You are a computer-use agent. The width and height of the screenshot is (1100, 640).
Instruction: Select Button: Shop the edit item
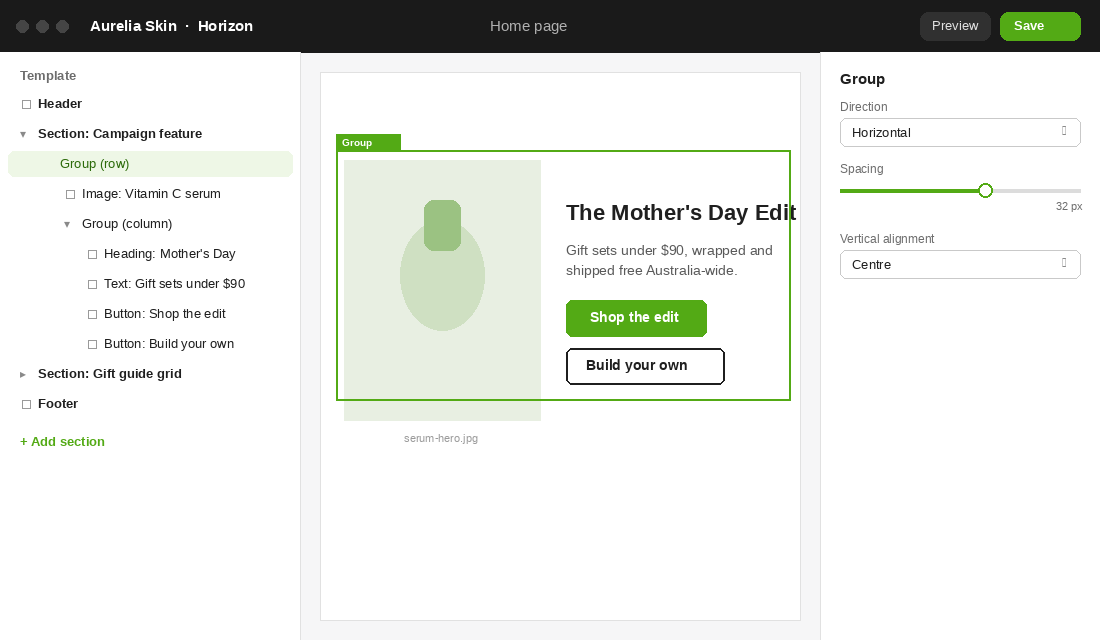[x=165, y=314]
